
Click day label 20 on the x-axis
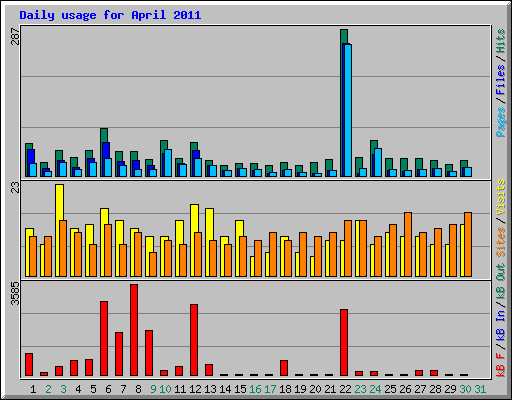315,389
